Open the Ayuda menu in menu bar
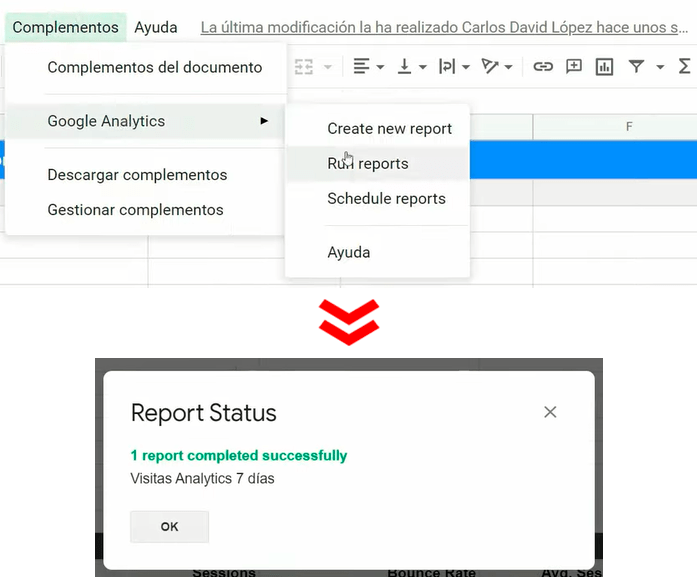 click(x=156, y=27)
